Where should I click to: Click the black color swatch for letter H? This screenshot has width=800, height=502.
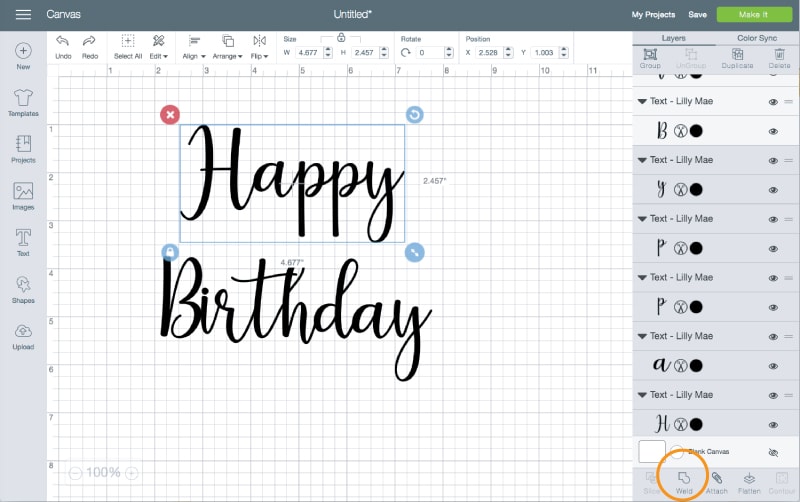697,423
